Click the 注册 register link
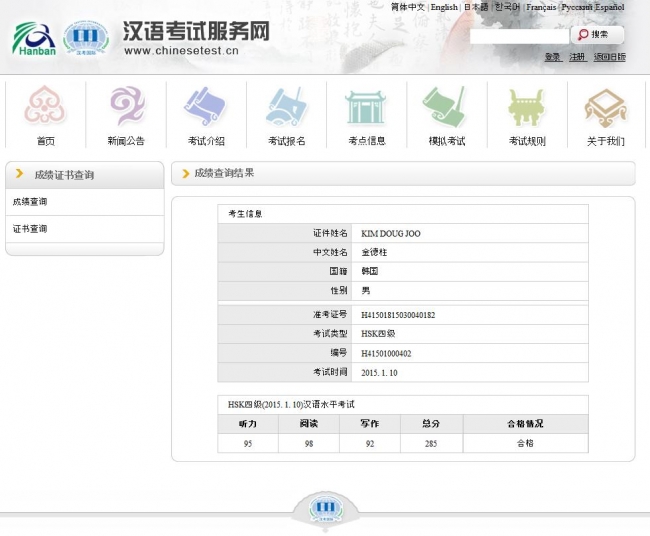This screenshot has height=536, width=650. pos(578,57)
